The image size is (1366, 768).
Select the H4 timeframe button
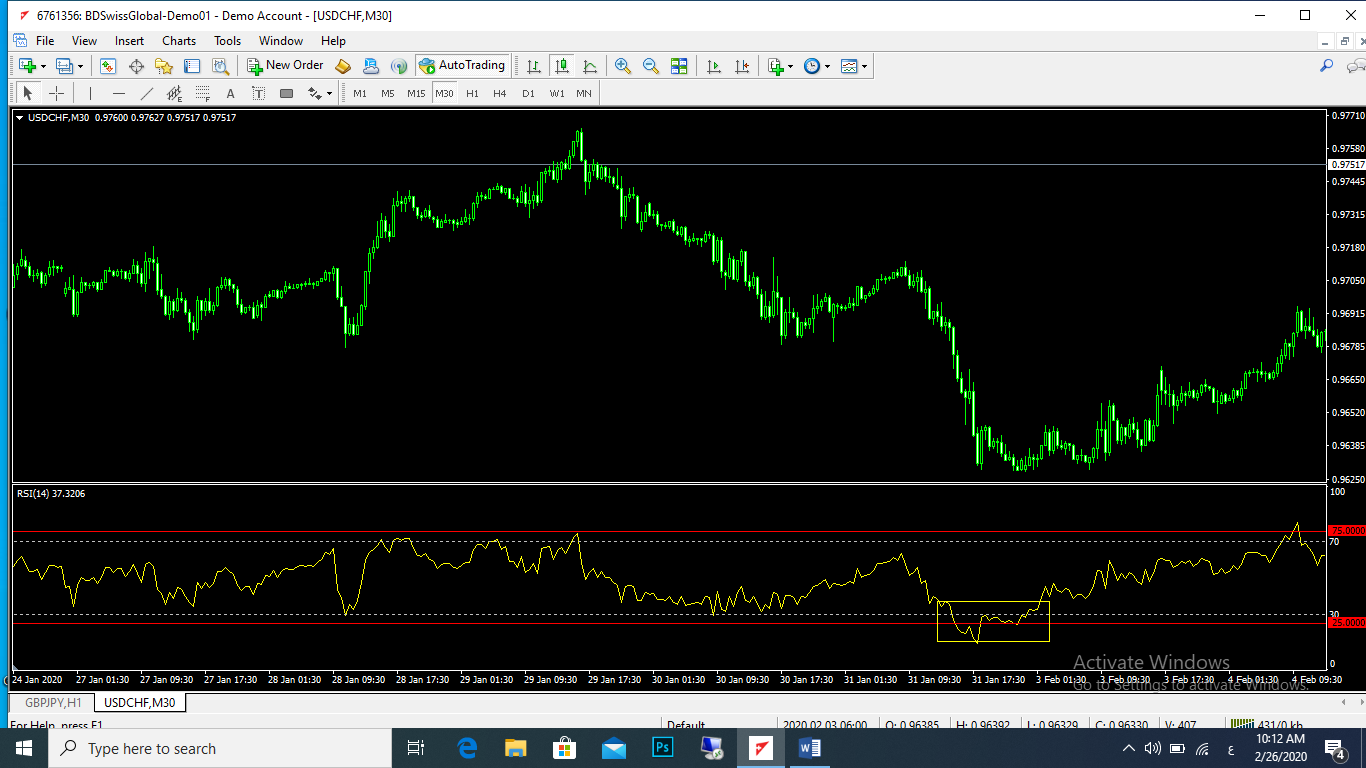(500, 93)
